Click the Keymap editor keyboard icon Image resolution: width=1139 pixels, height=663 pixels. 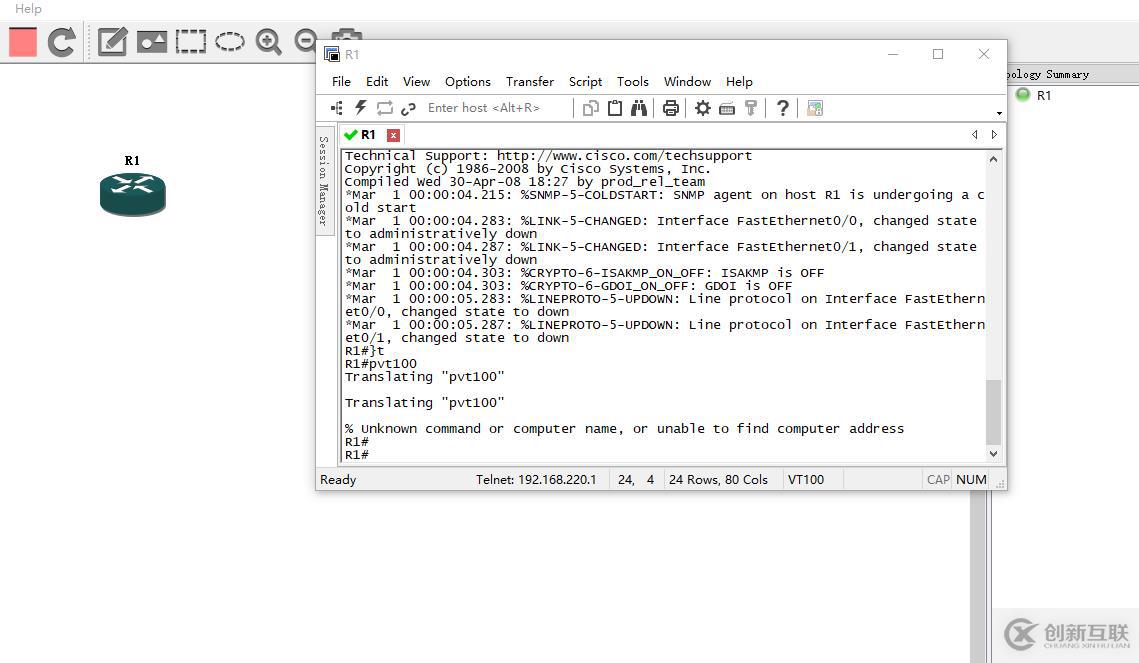coord(726,109)
